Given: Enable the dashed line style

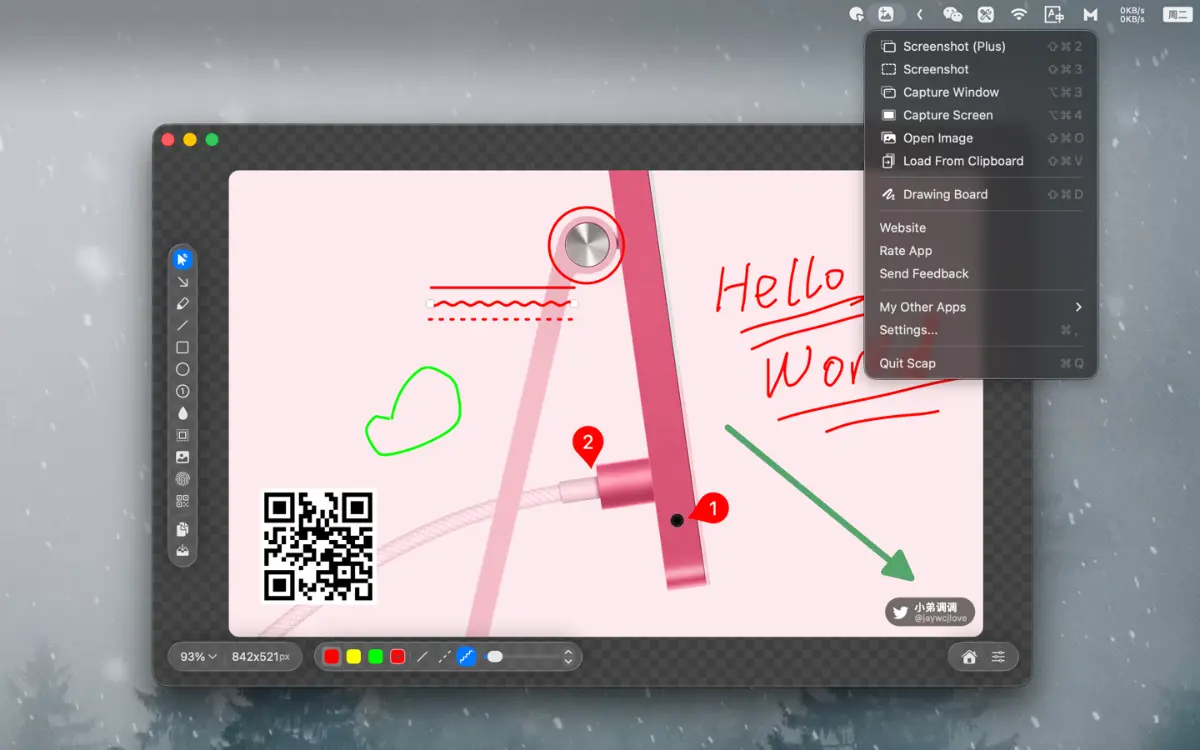Looking at the screenshot, I should tap(446, 657).
